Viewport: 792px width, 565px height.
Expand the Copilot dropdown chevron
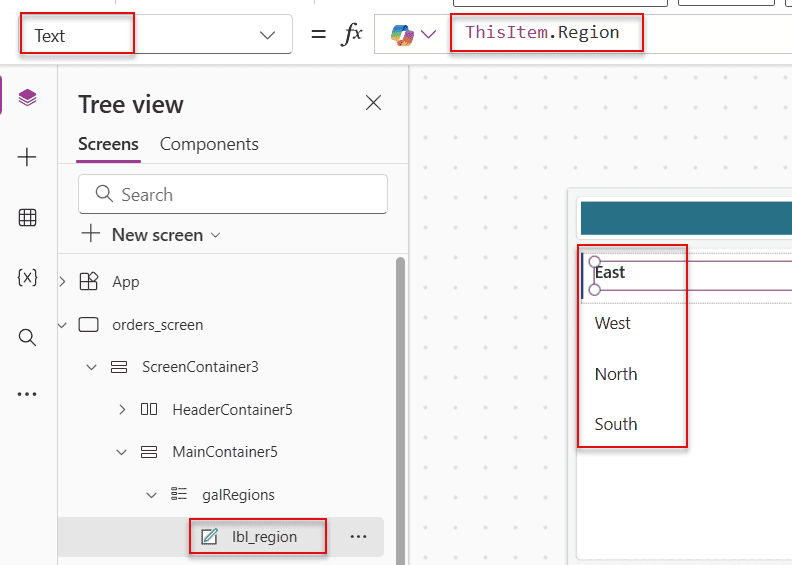pyautogui.click(x=428, y=34)
